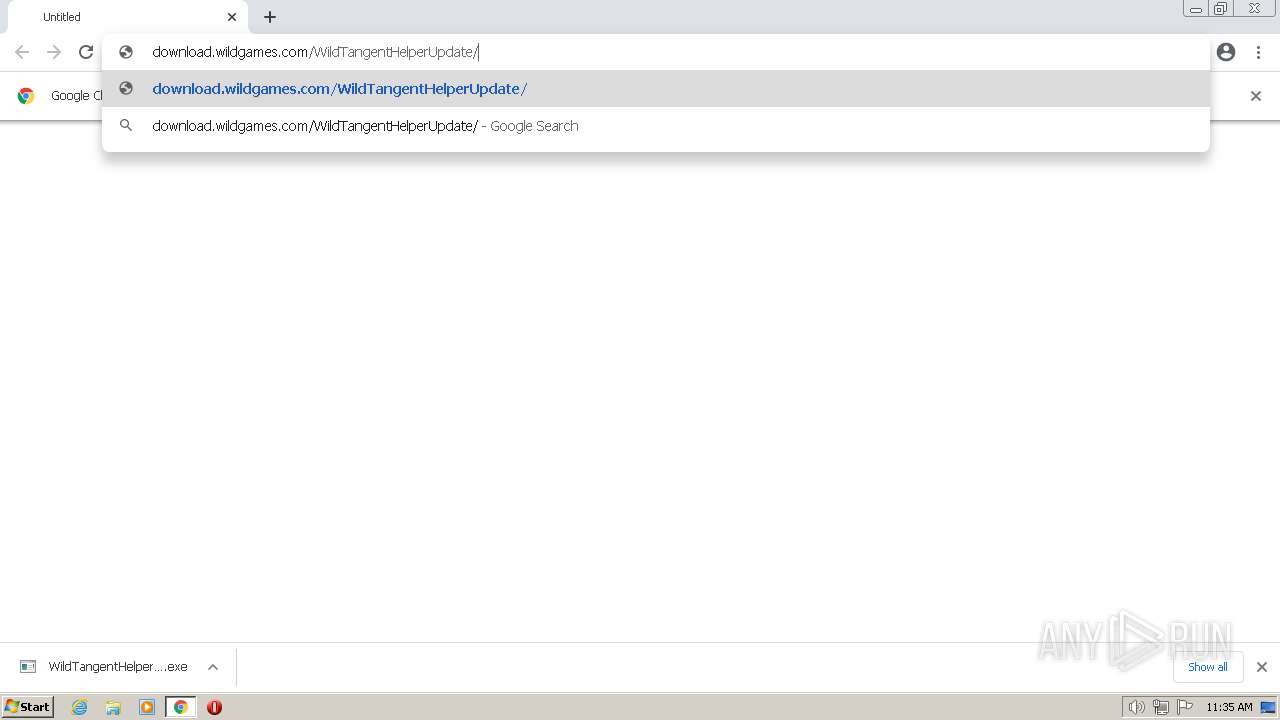Launch Internet Explorer from taskbar
The image size is (1280, 720).
(80, 707)
